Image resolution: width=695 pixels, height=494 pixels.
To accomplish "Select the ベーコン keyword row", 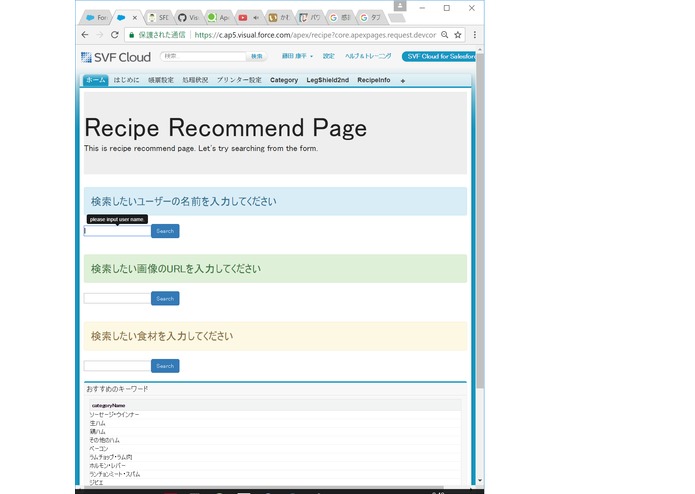I will click(x=274, y=448).
